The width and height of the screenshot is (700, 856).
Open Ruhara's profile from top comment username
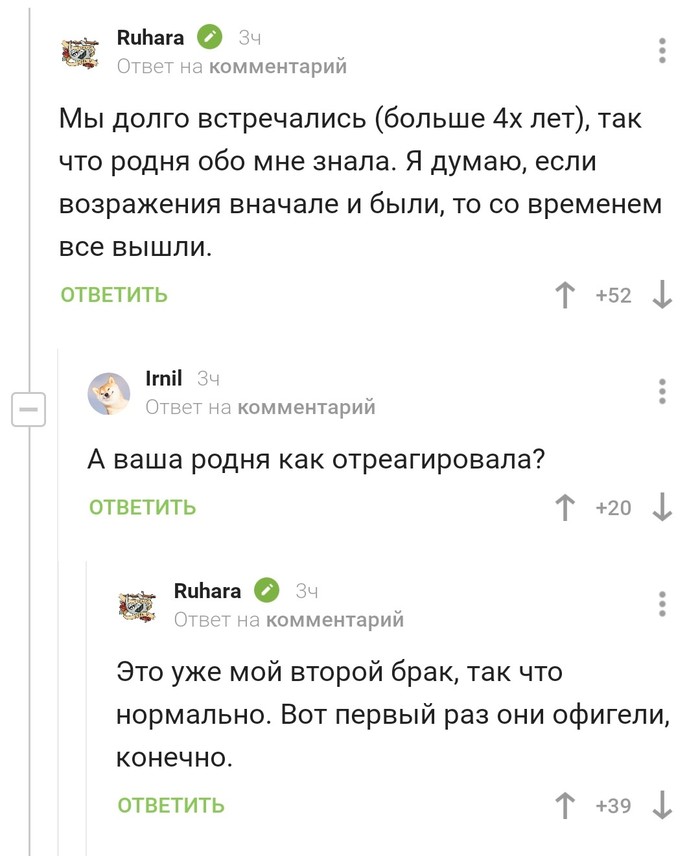pyautogui.click(x=151, y=38)
